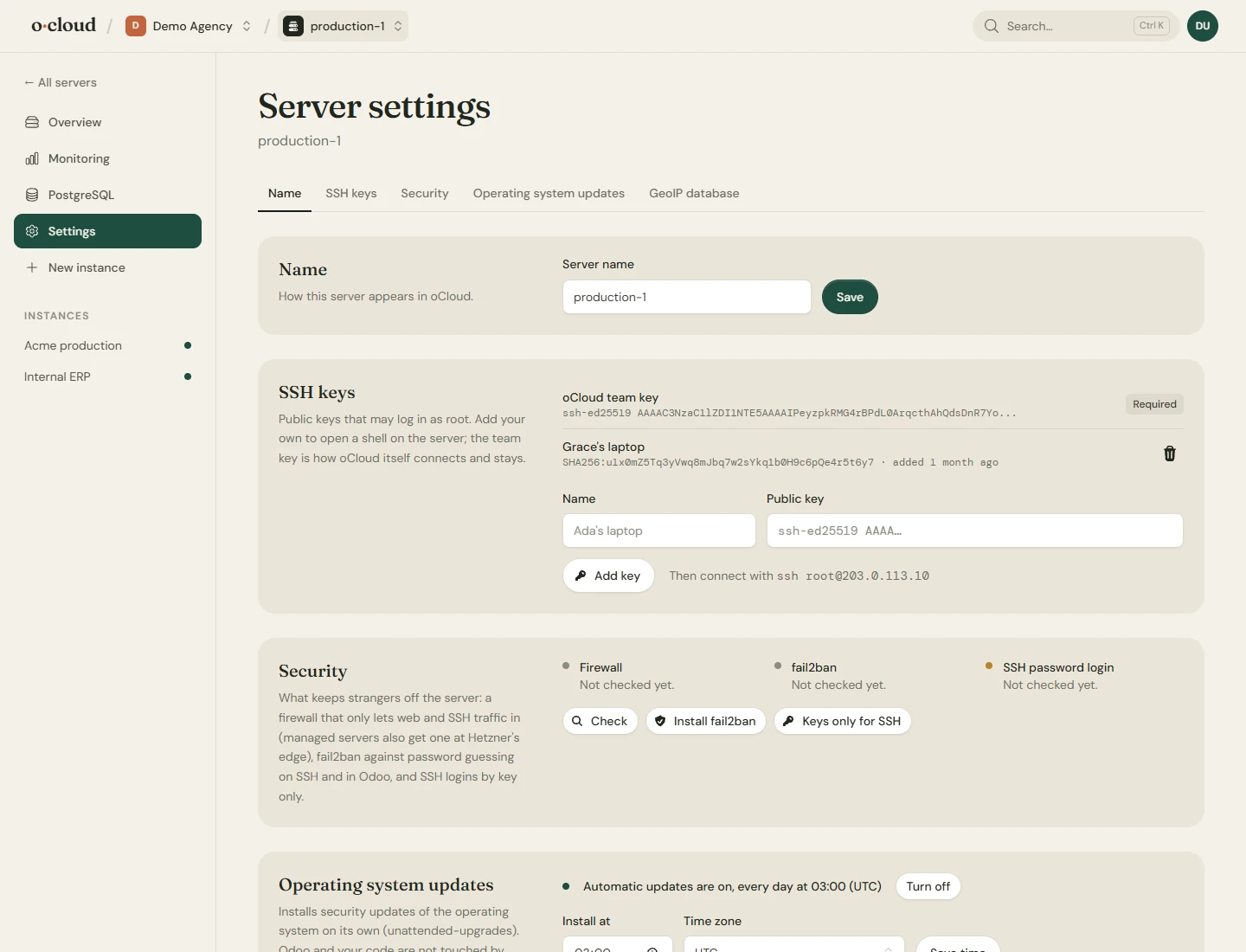This screenshot has height=952, width=1246.
Task: Delete Grace's laptop SSH key
Action: 1170,453
